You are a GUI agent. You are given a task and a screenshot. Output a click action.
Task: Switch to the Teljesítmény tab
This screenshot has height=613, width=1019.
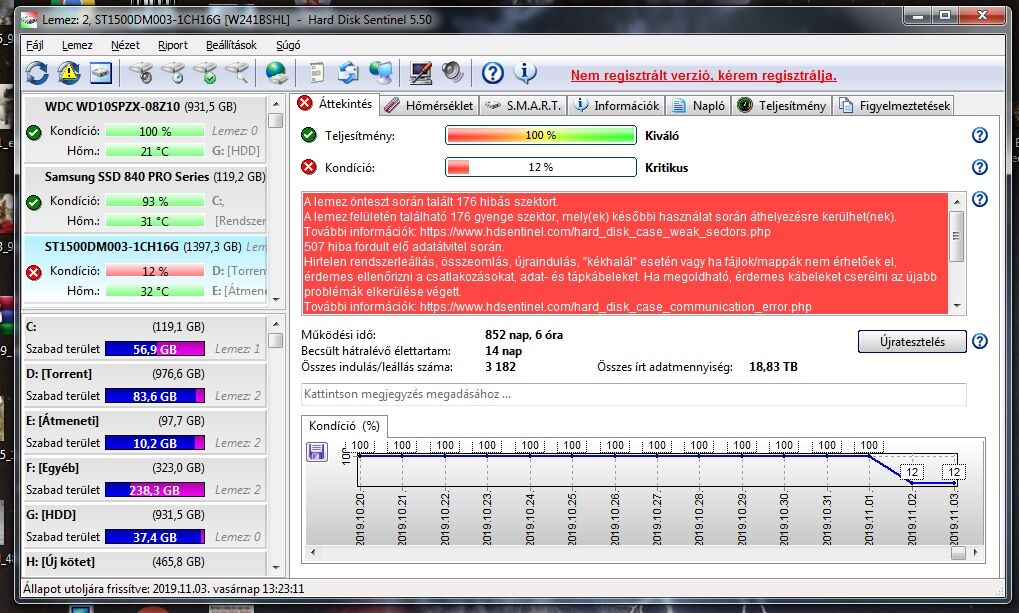click(782, 105)
